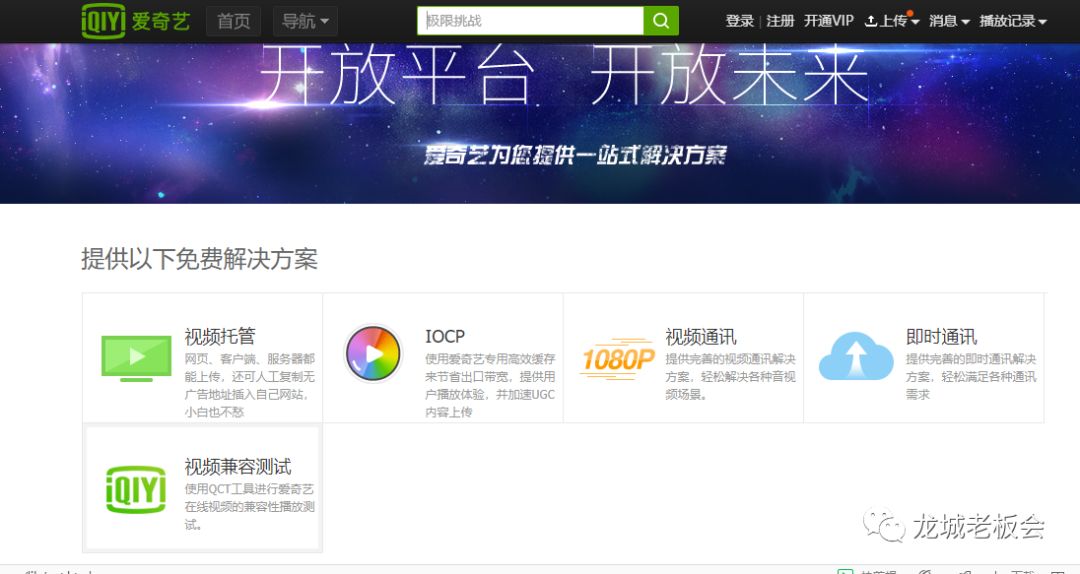Click the iQIYI logo in header

136,21
